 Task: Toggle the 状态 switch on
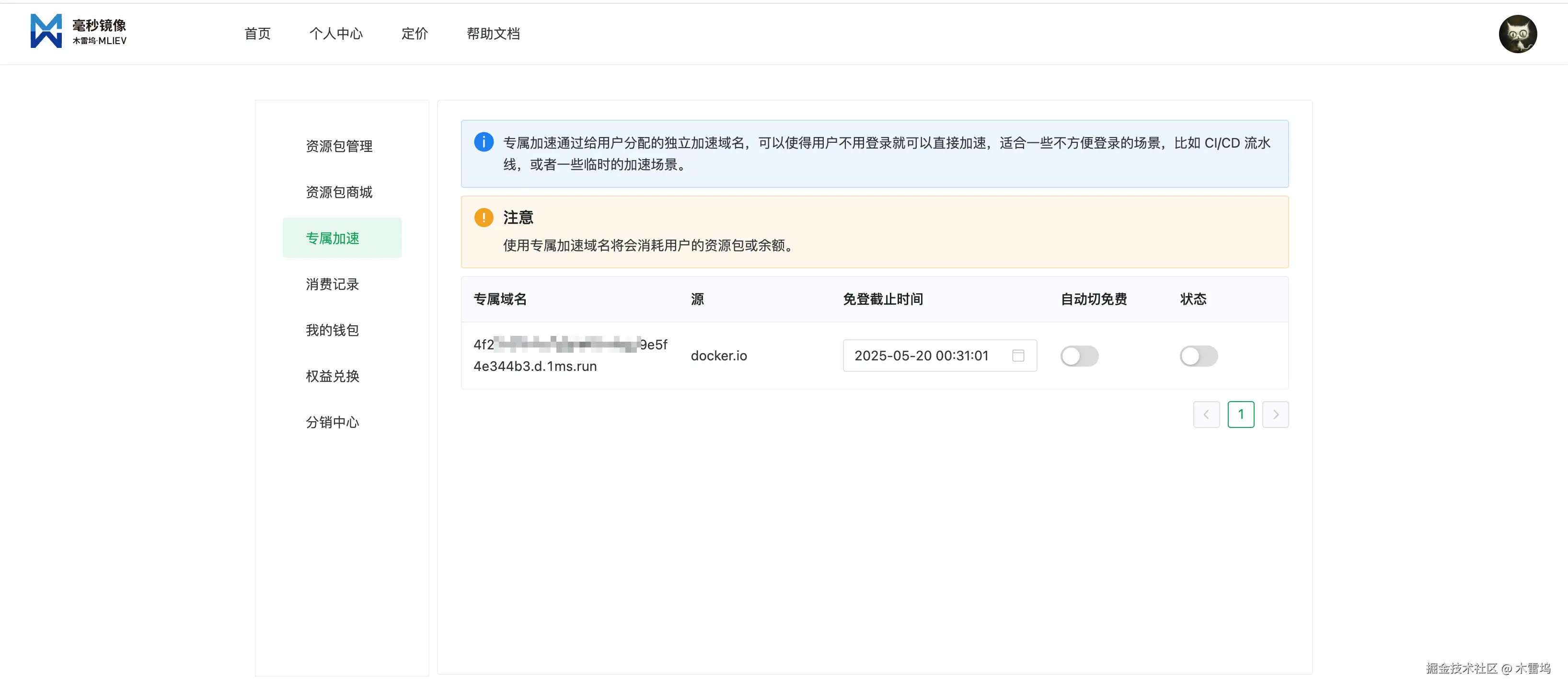coord(1198,356)
